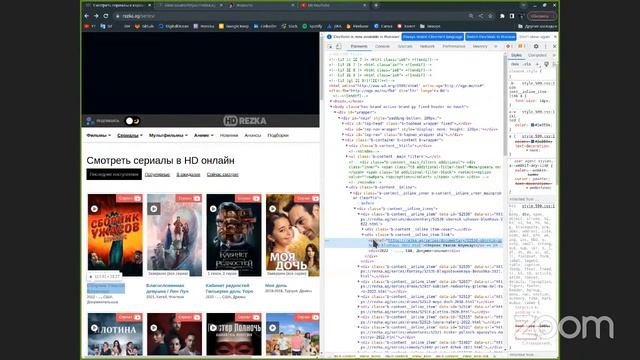Open the Анонсы menu link
640x360 pixels.
(x=253, y=135)
